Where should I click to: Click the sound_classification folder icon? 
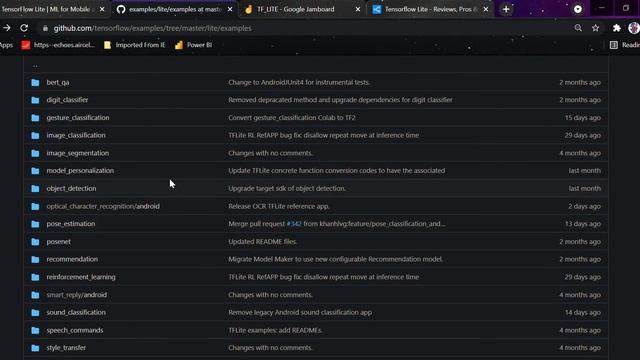click(36, 313)
